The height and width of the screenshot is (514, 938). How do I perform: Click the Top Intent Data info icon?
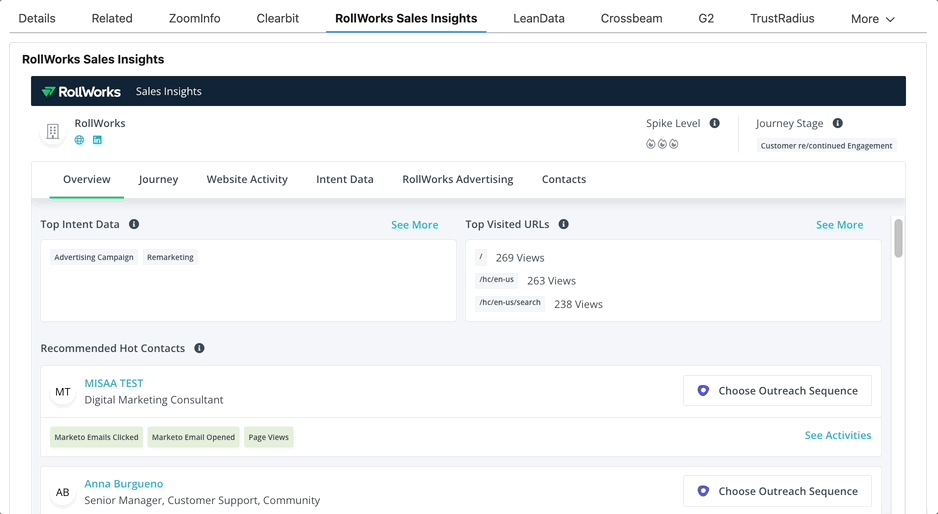click(134, 225)
